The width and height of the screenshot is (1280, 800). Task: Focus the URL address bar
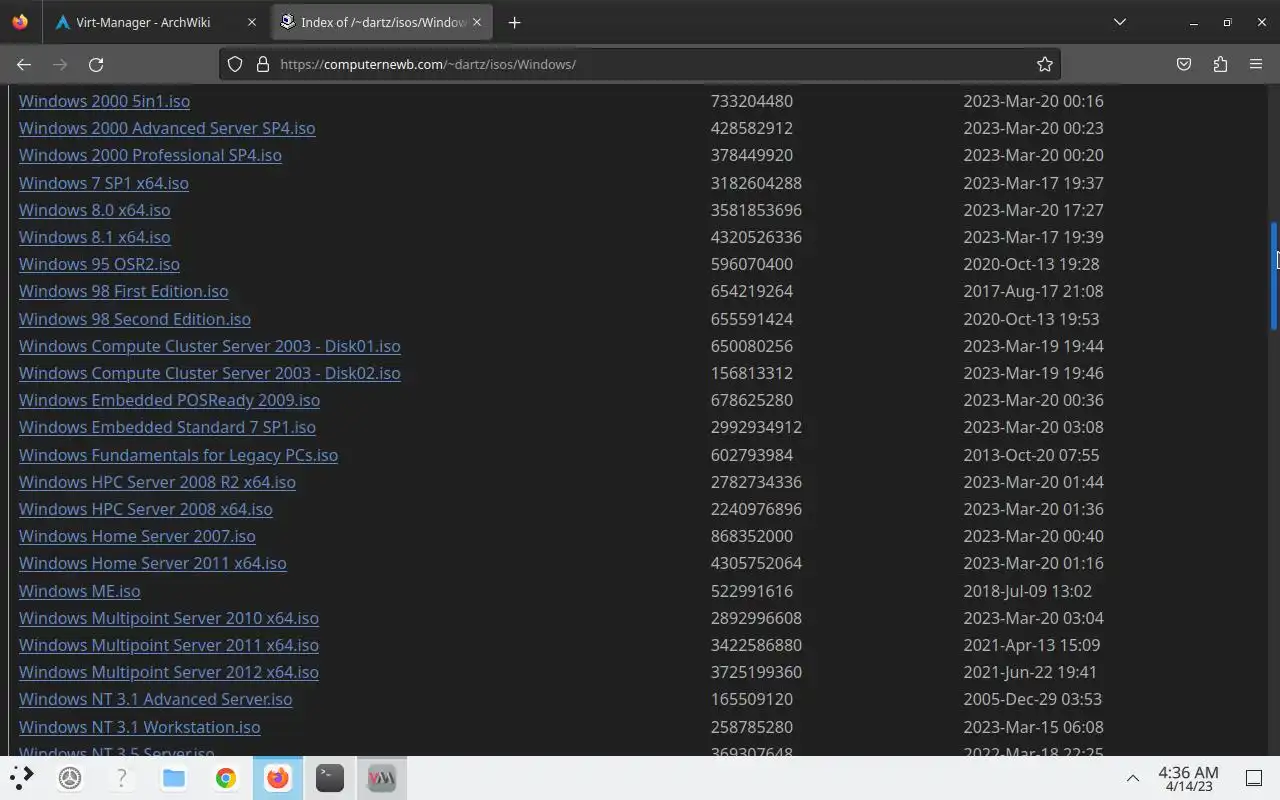click(x=640, y=64)
